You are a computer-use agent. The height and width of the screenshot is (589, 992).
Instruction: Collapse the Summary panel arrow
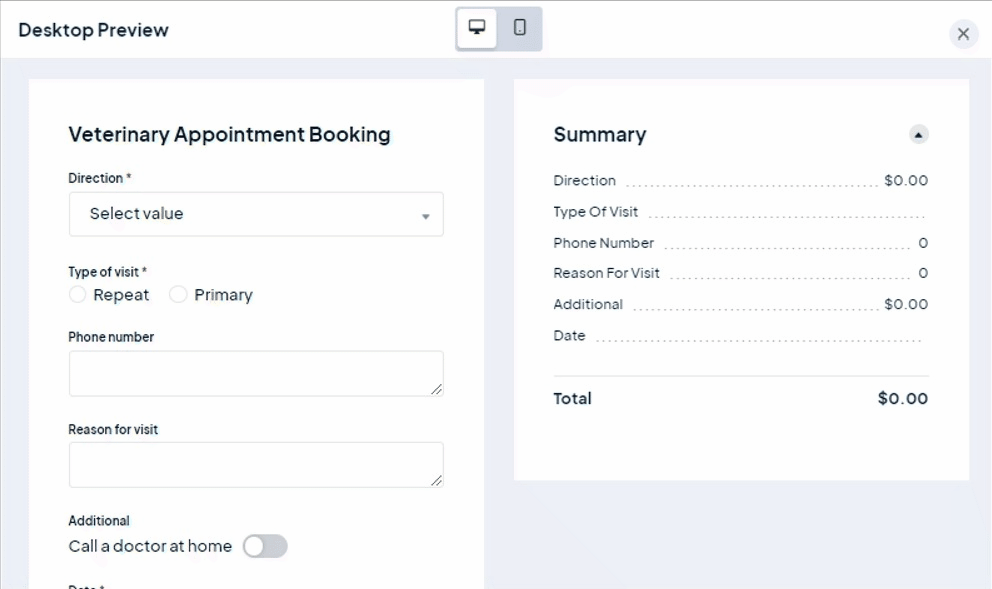[918, 134]
